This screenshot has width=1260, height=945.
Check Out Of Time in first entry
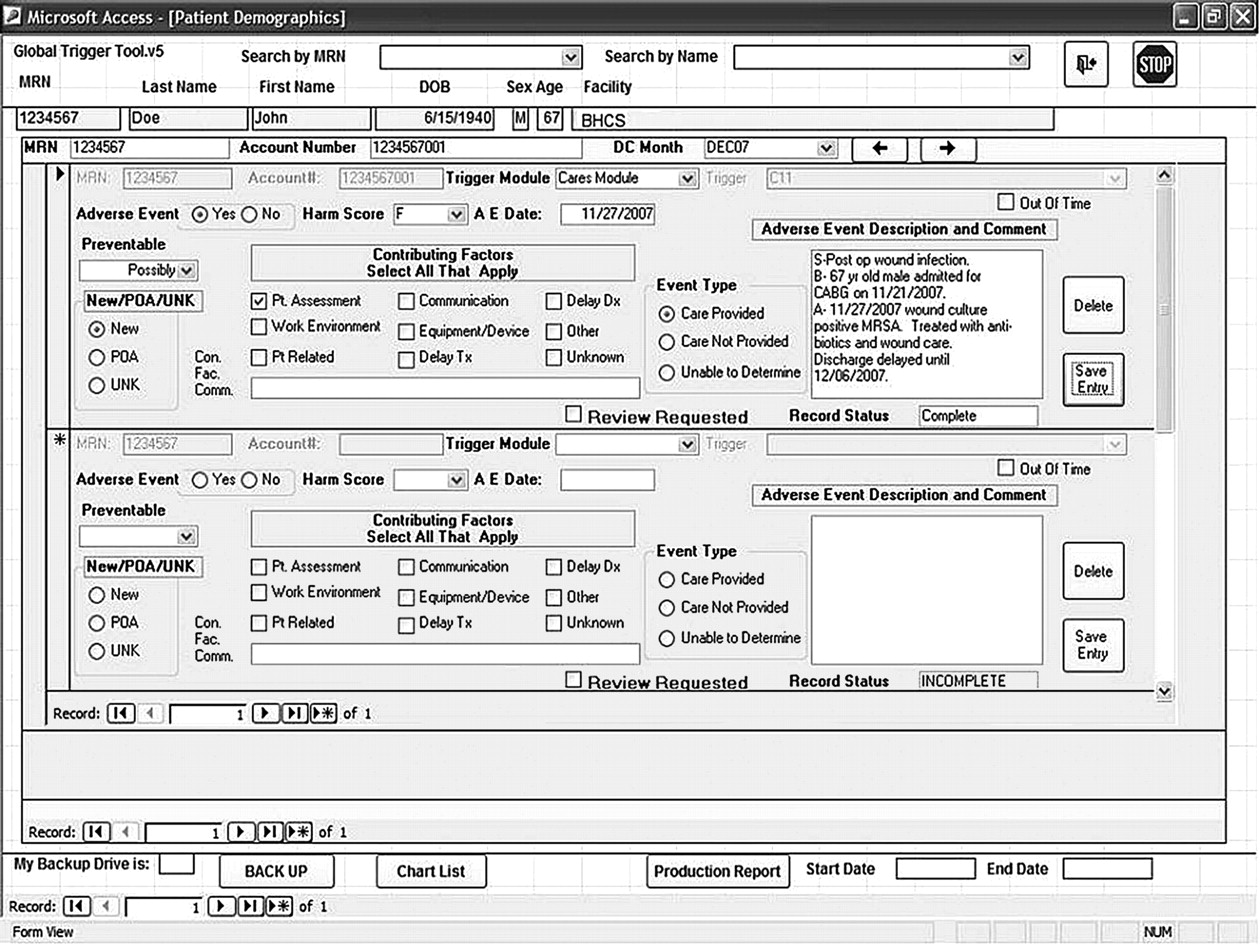click(1005, 202)
